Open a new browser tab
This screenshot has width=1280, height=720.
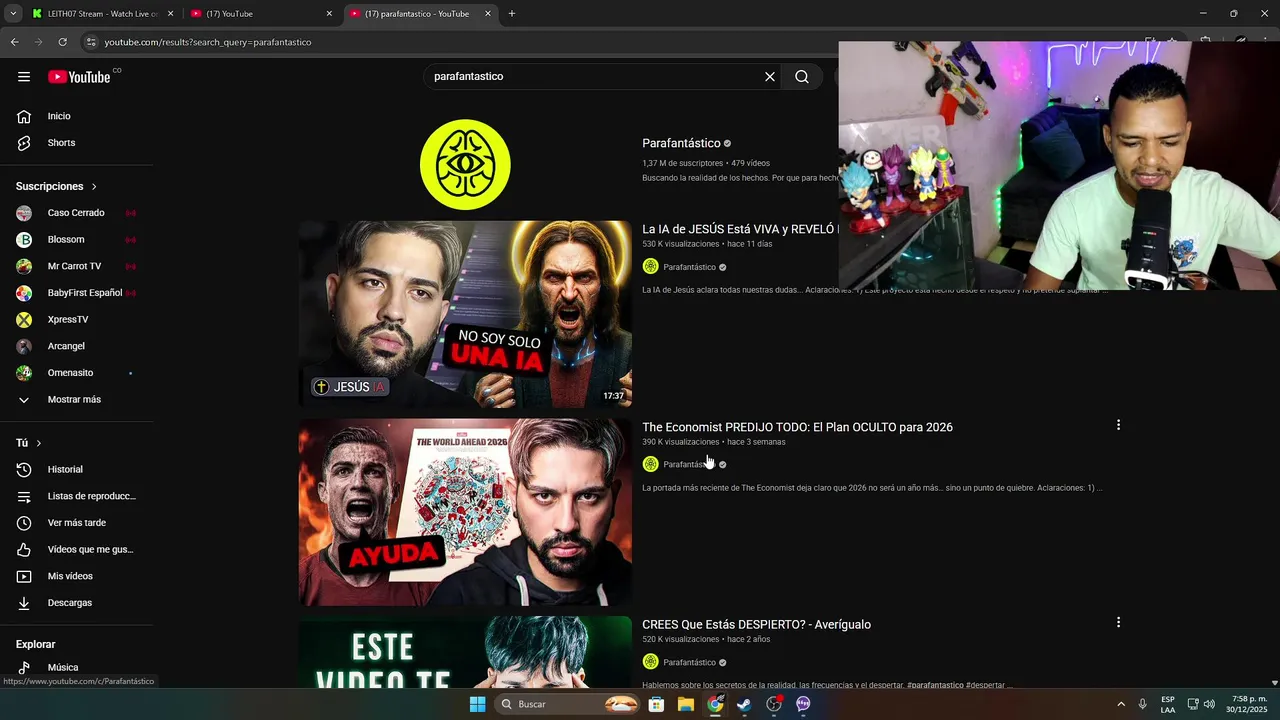click(x=512, y=14)
